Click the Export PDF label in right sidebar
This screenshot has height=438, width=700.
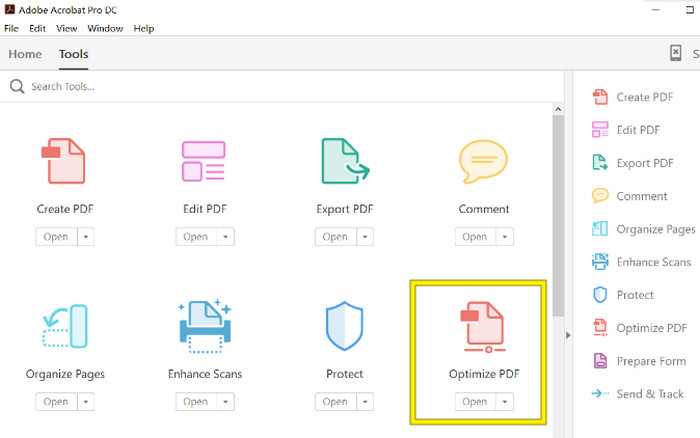coord(645,163)
